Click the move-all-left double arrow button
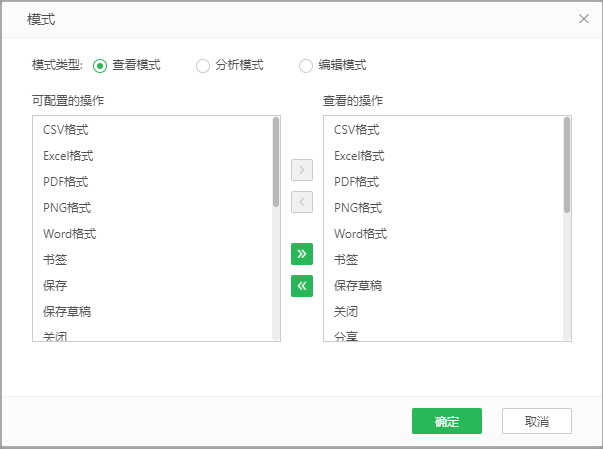The height and width of the screenshot is (449, 603). click(302, 286)
